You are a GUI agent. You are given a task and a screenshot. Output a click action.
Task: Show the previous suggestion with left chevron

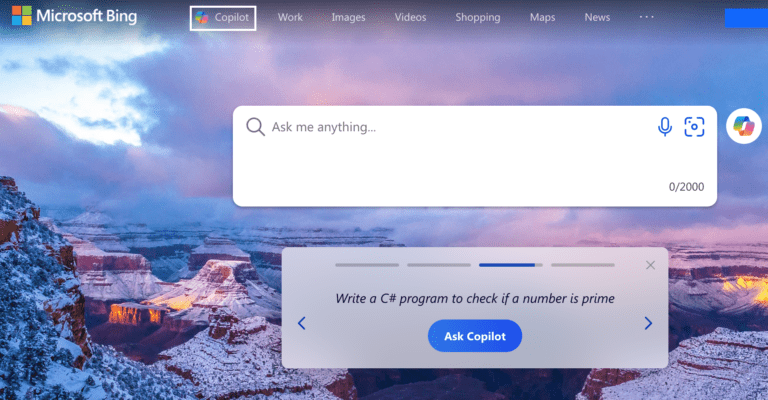pyautogui.click(x=302, y=323)
